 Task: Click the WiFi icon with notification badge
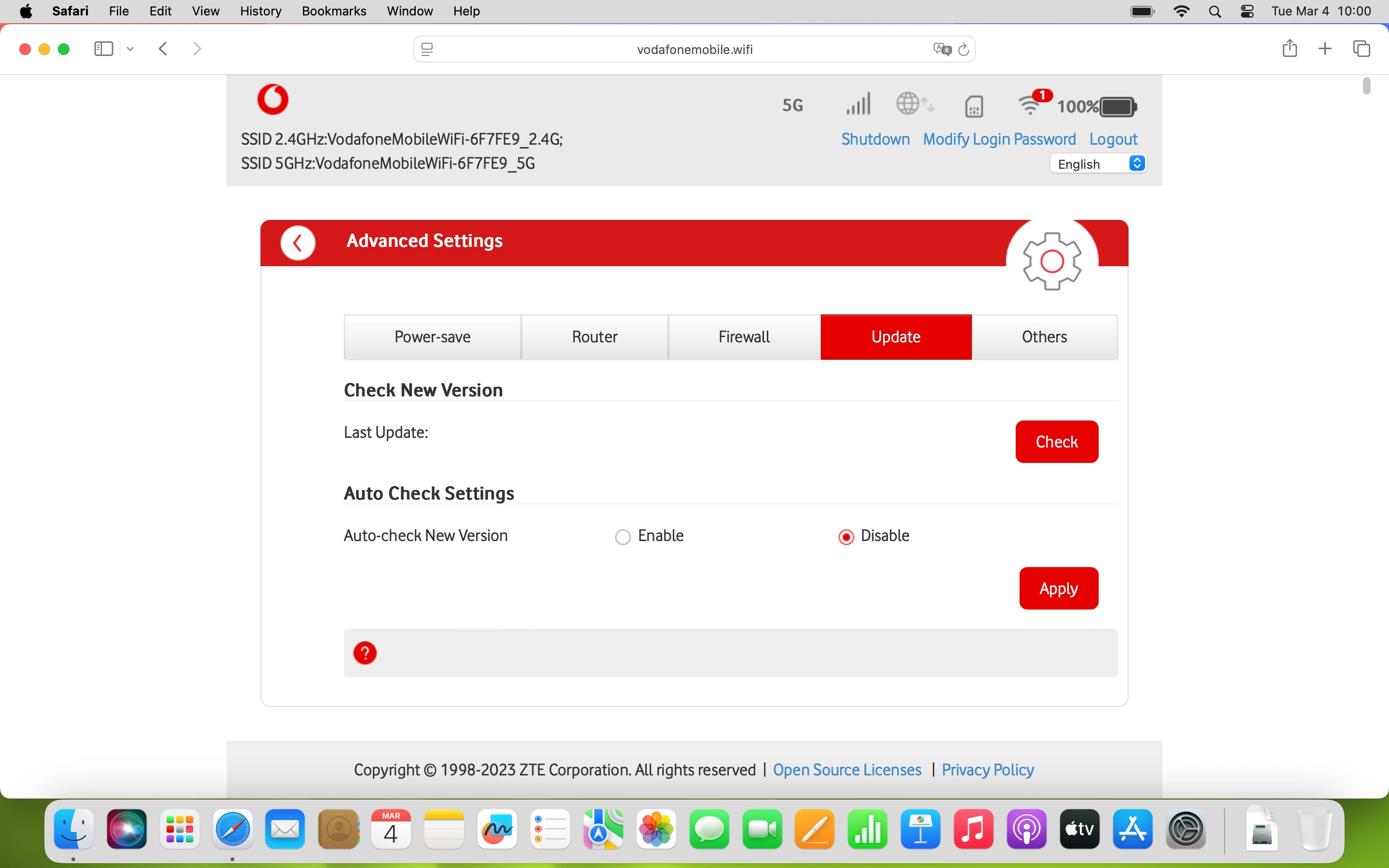1031,106
